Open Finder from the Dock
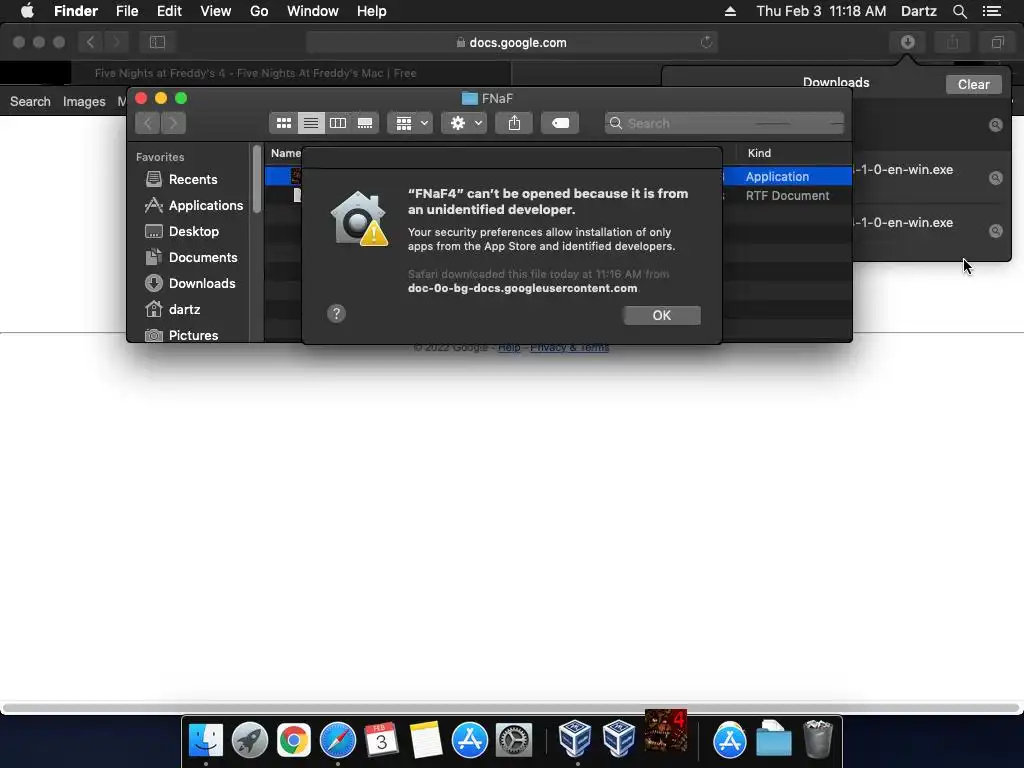 tap(206, 740)
